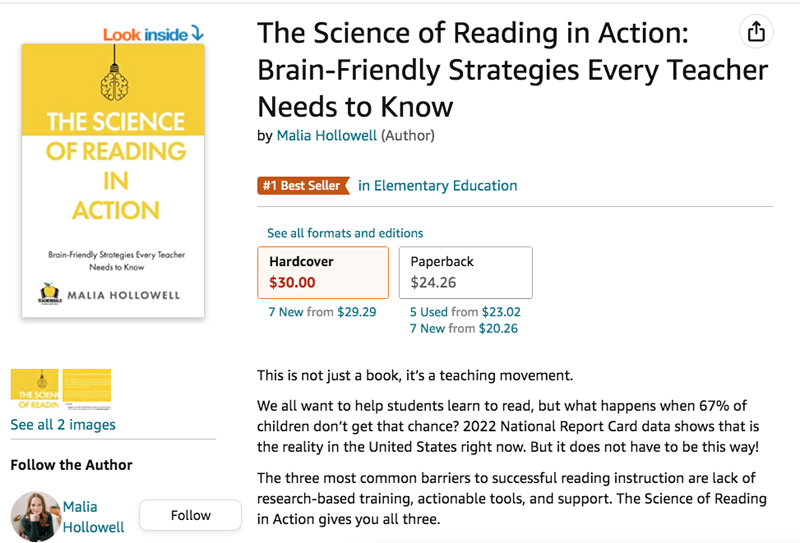Open See all formats and editions
This screenshot has height=543, width=800.
point(345,233)
